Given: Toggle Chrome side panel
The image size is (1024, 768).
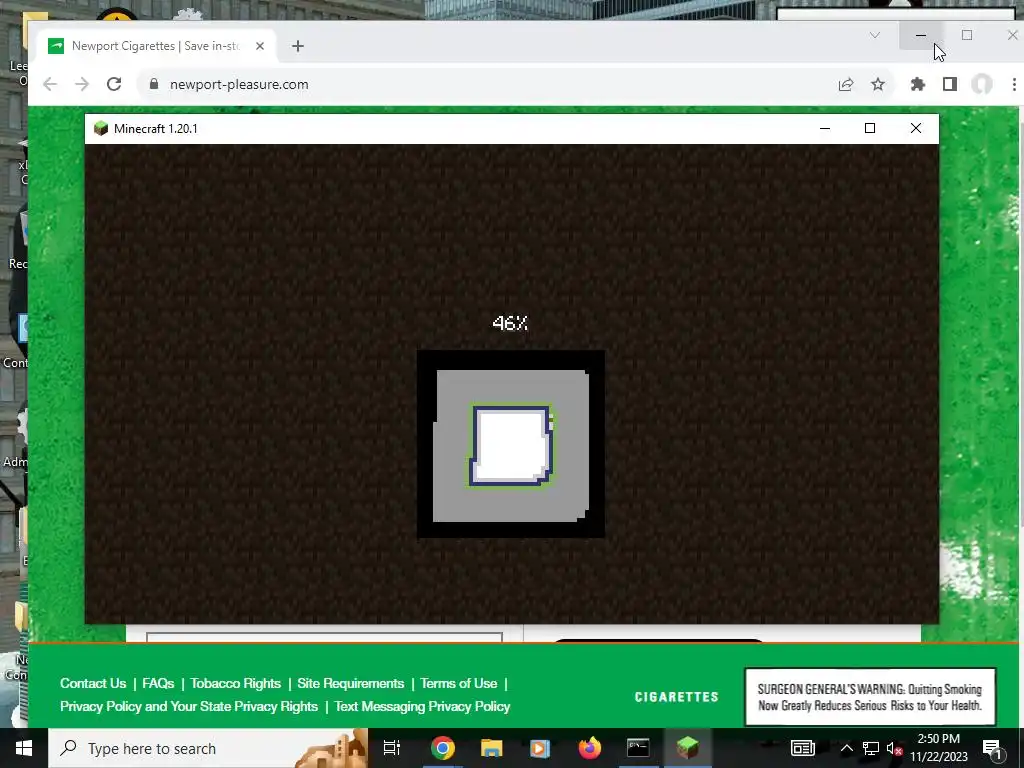Looking at the screenshot, I should [x=950, y=84].
